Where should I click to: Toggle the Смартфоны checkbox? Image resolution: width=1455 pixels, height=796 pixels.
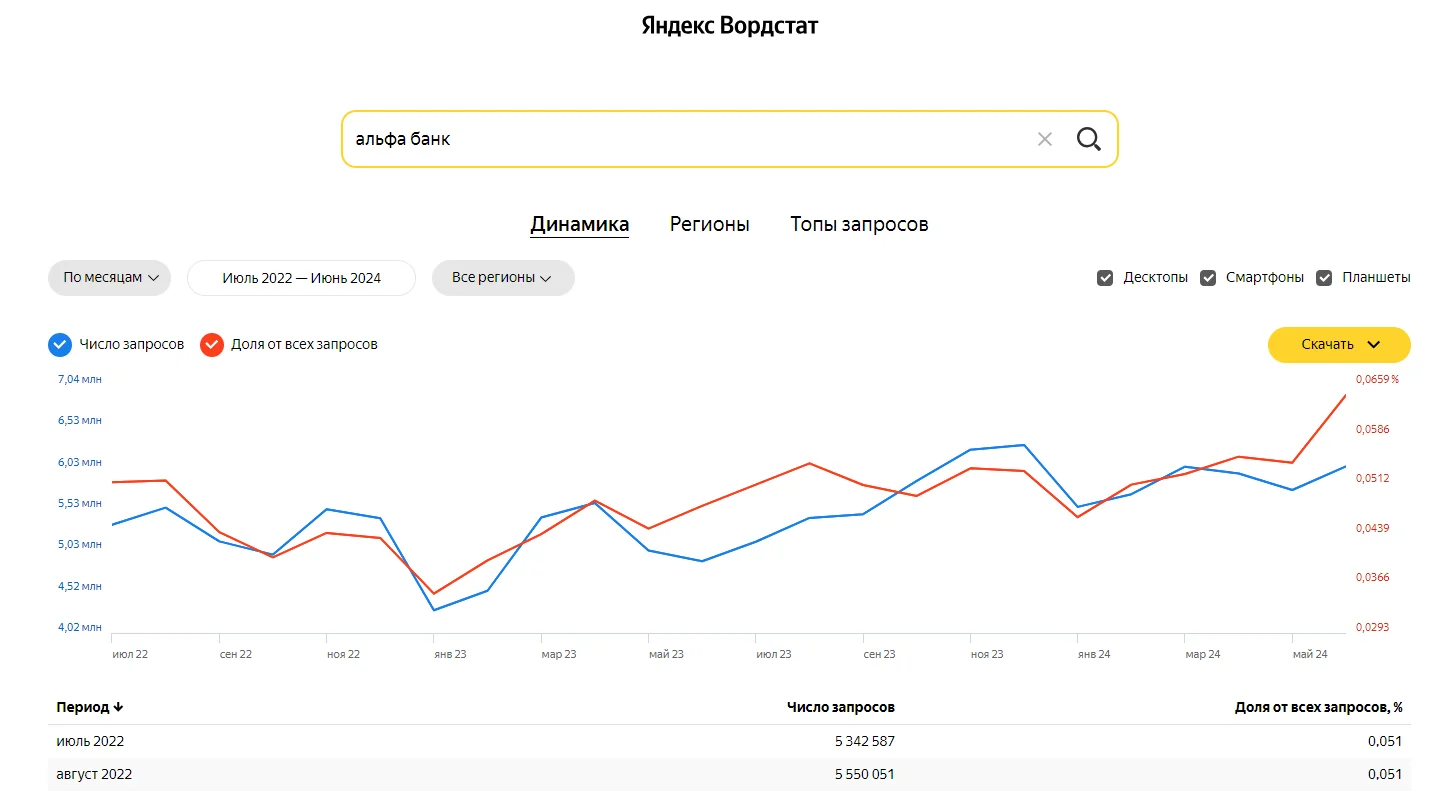(x=1208, y=278)
